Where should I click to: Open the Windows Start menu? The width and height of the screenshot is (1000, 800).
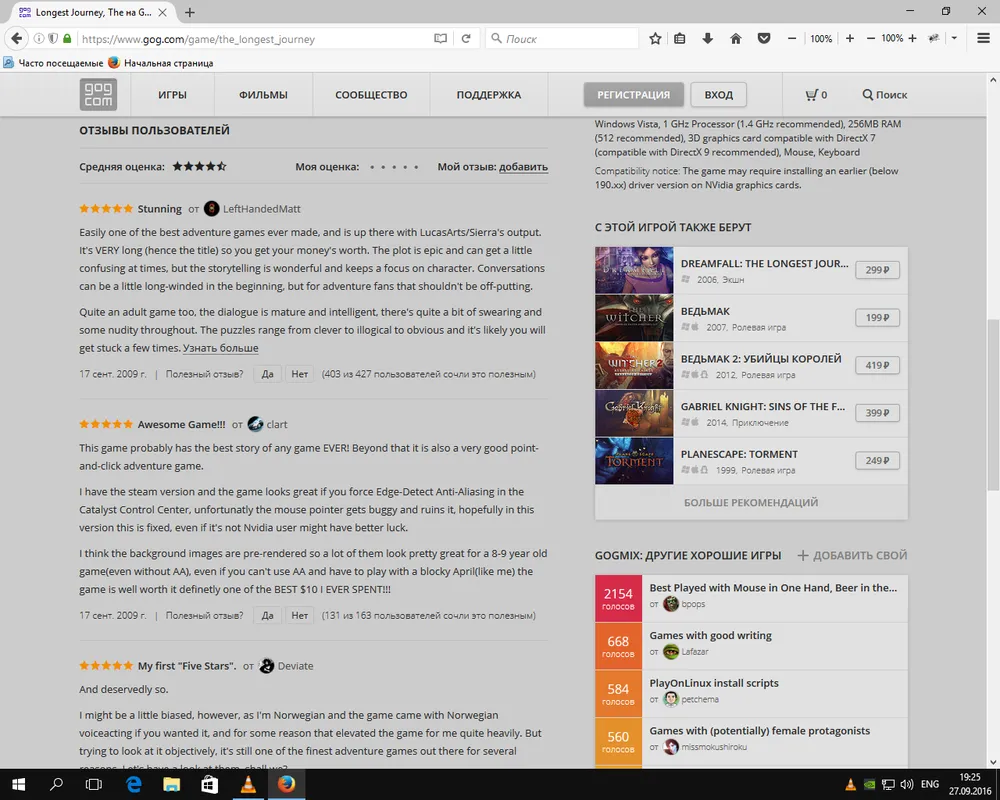tap(18, 784)
